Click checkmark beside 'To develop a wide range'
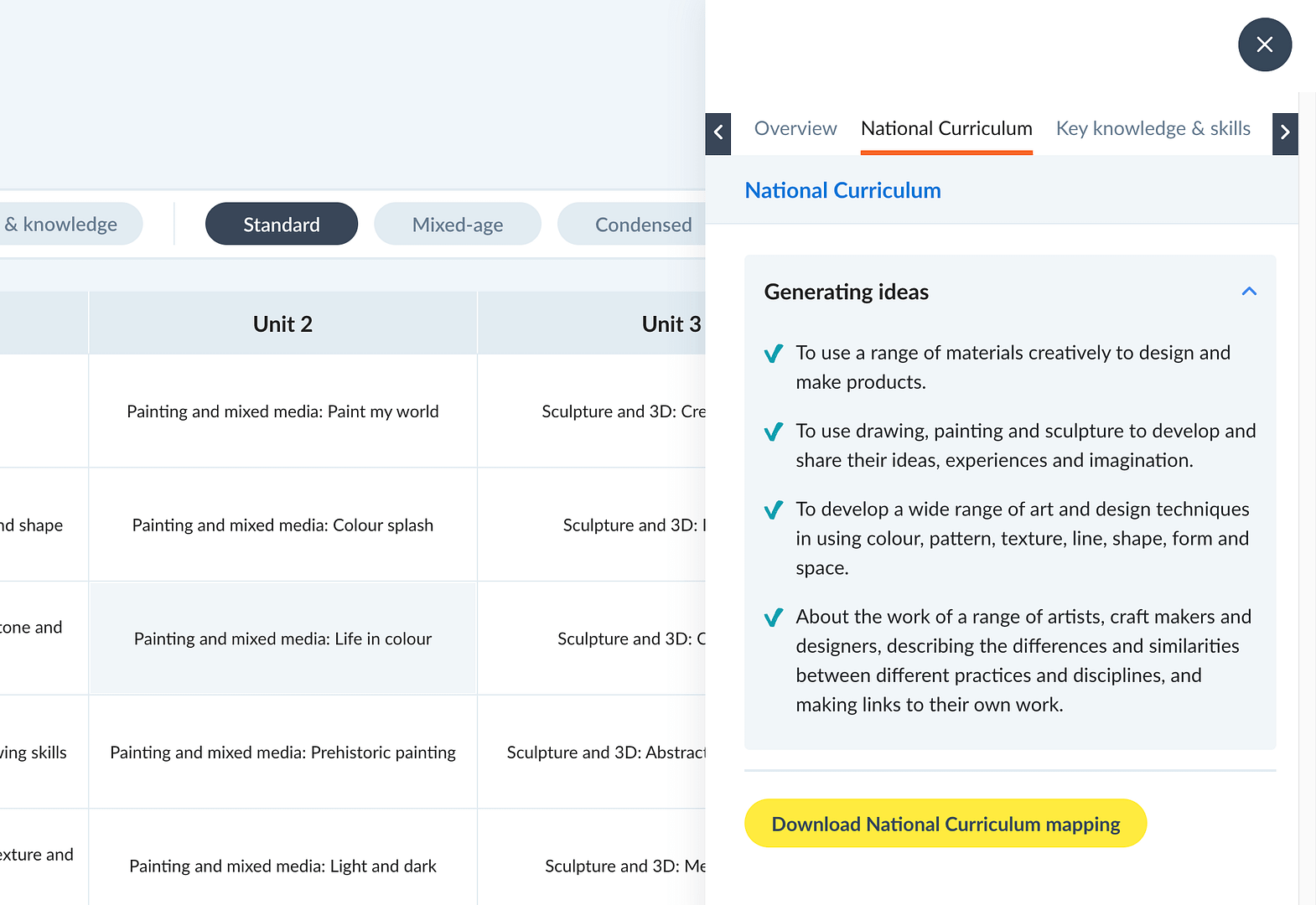The height and width of the screenshot is (905, 1316). click(774, 509)
